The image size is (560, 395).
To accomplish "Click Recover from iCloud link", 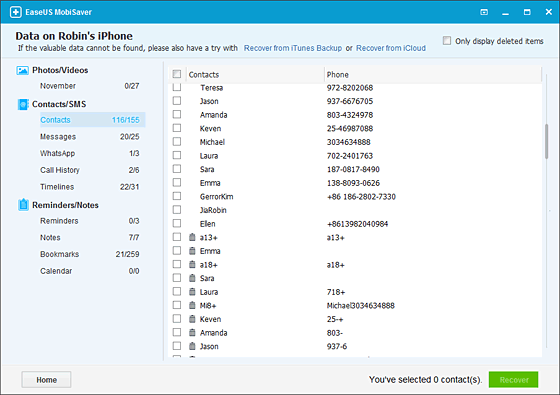I will (x=391, y=48).
